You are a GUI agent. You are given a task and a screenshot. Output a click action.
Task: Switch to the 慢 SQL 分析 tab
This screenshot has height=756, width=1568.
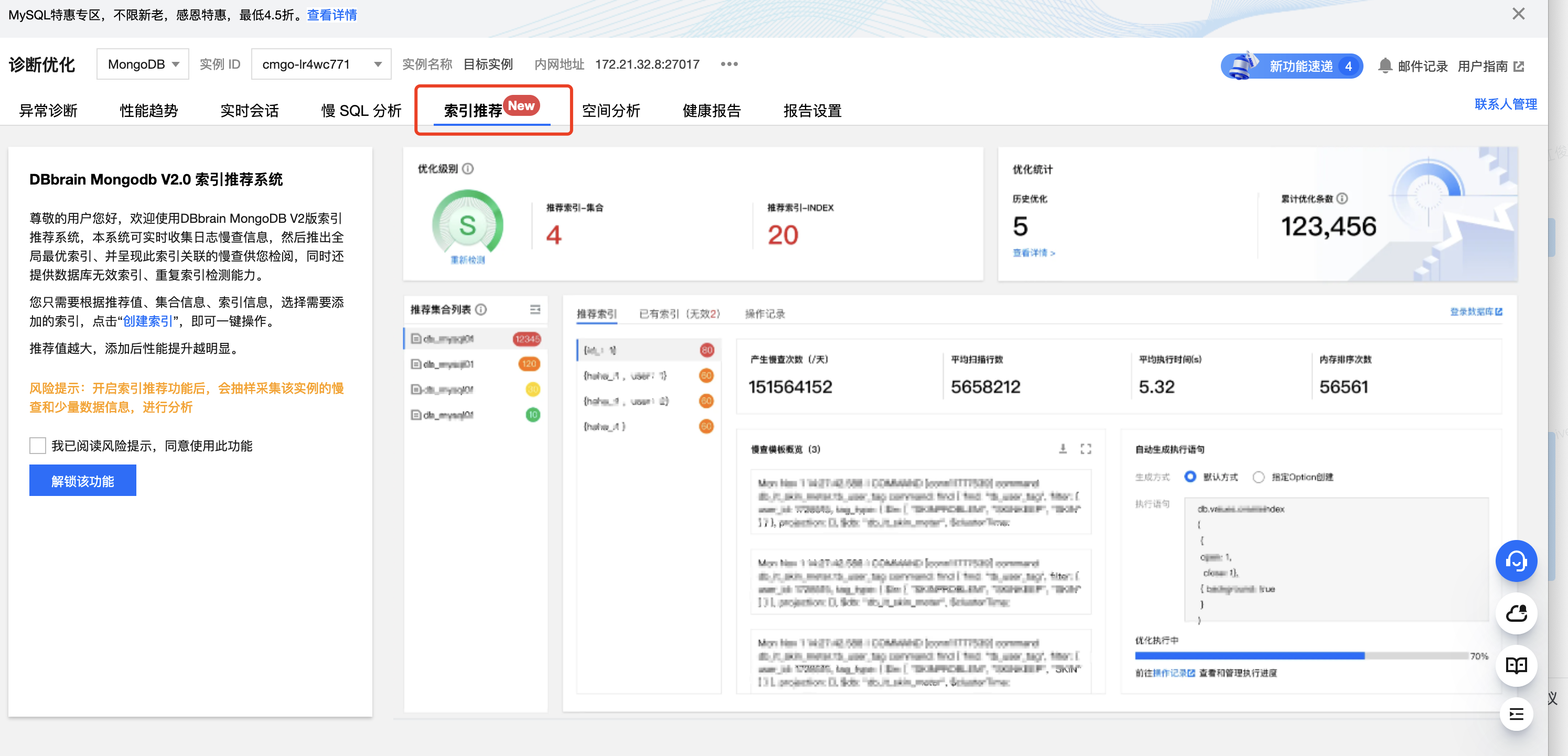click(x=361, y=110)
